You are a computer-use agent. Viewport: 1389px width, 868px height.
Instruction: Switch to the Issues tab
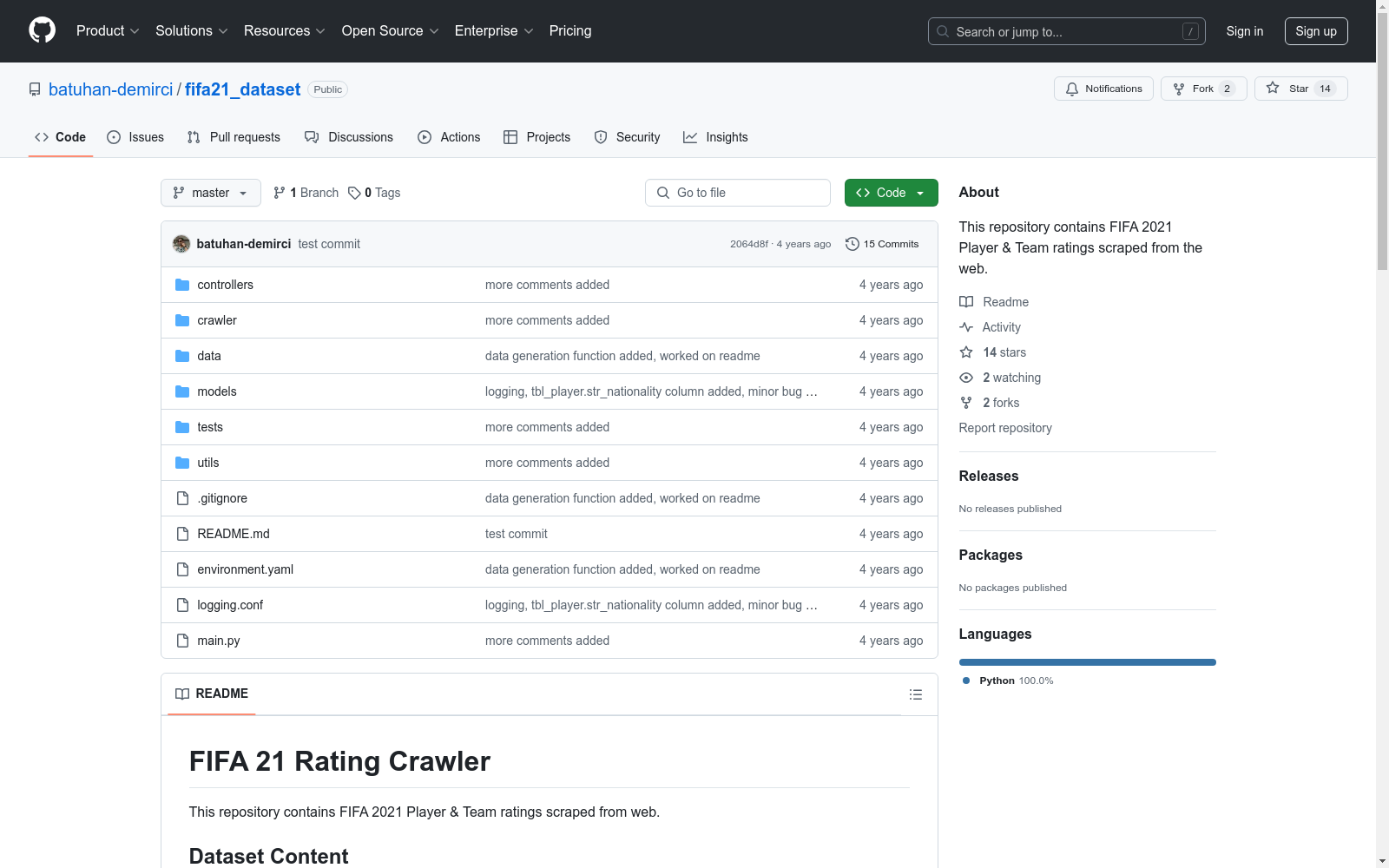click(135, 137)
